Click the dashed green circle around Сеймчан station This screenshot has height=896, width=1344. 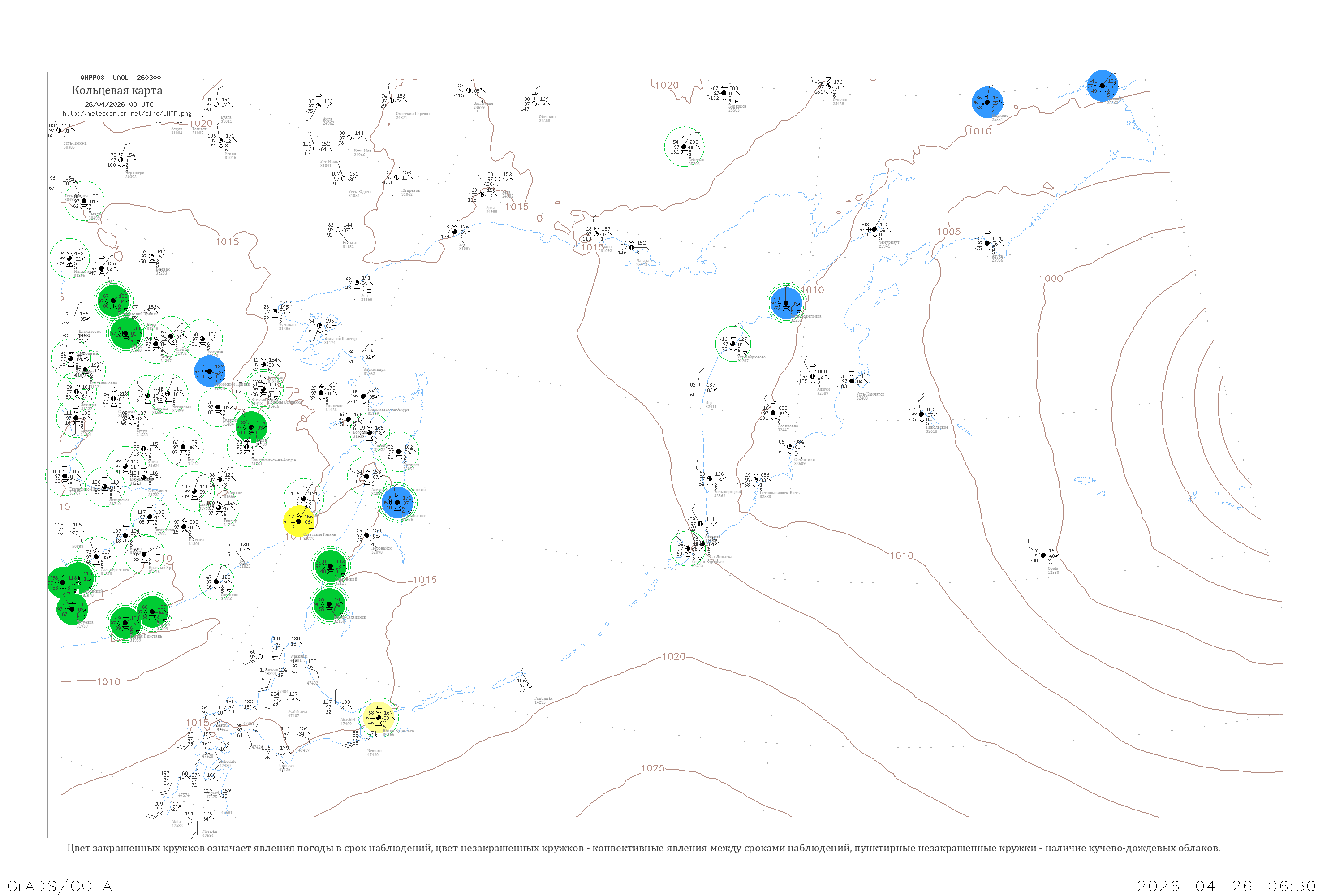[x=684, y=147]
